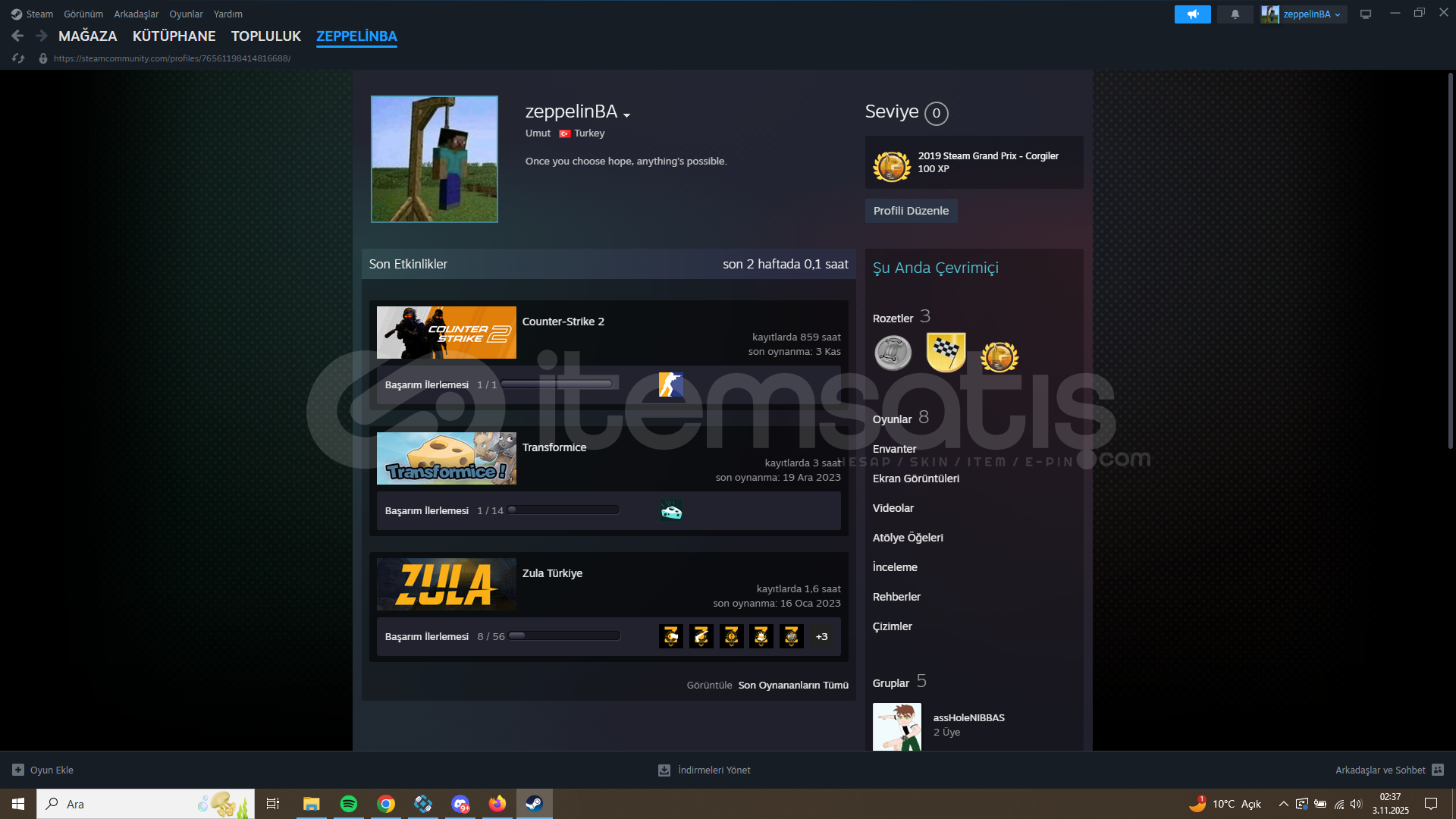
Task: Click the Counter-Strike 2 achievement icon
Action: pyautogui.click(x=670, y=384)
